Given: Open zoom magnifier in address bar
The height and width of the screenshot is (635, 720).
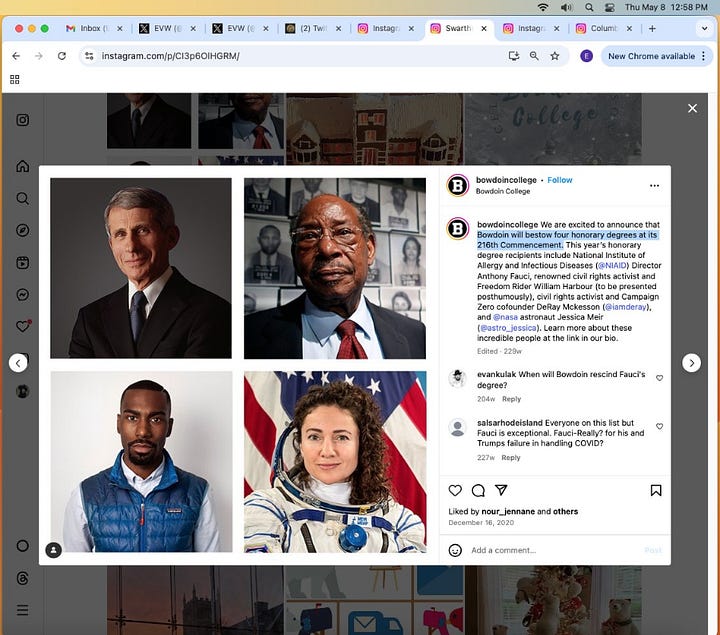Looking at the screenshot, I should point(534,56).
